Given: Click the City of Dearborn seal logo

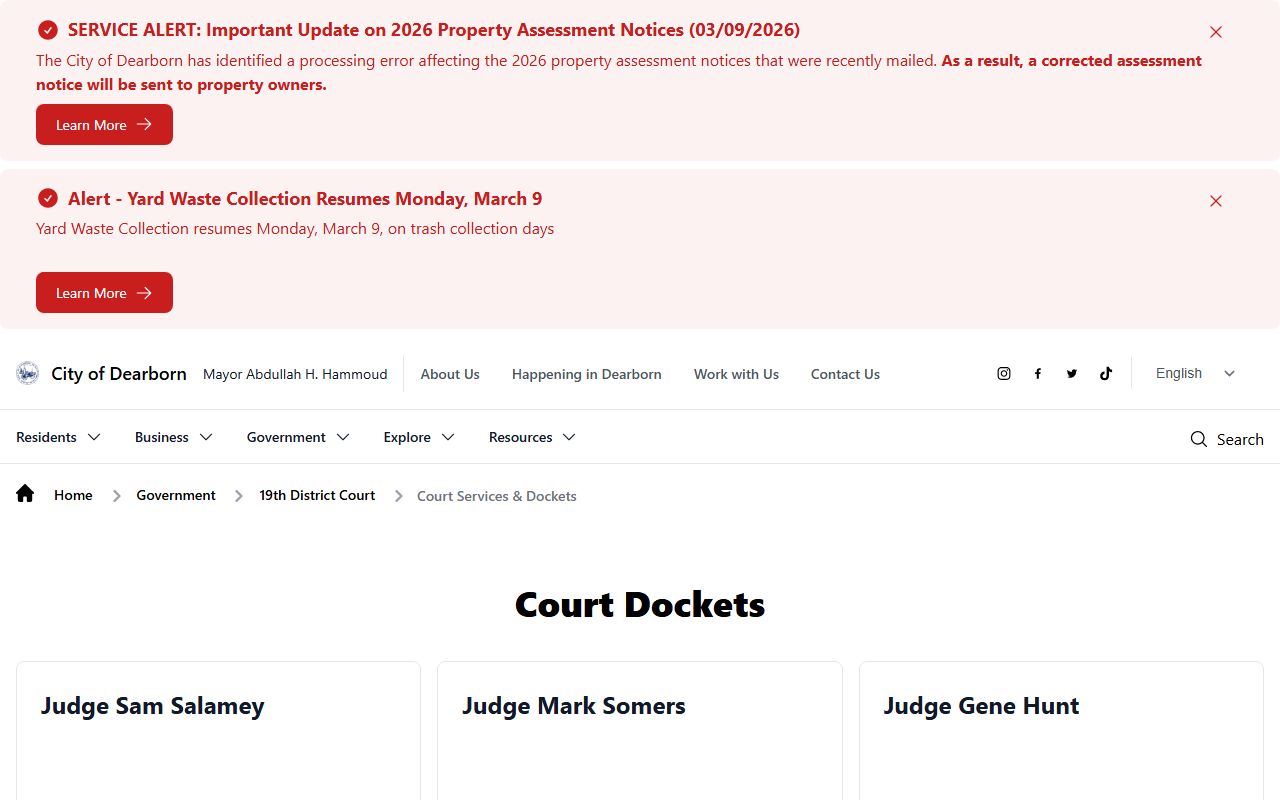Looking at the screenshot, I should click(28, 373).
